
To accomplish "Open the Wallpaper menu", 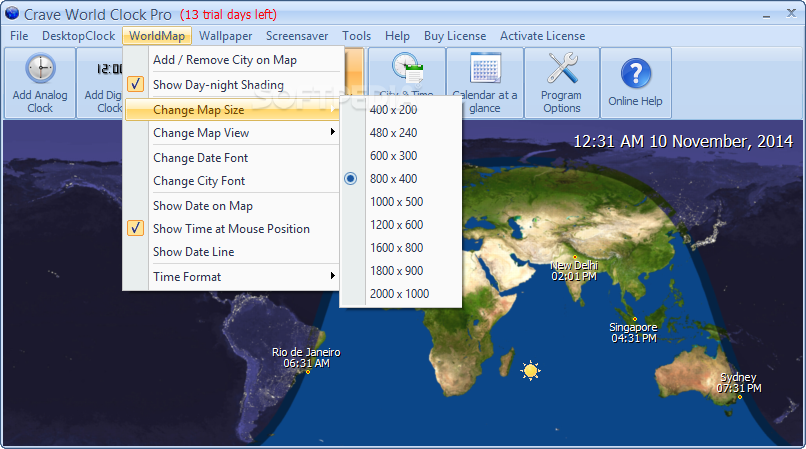I will pyautogui.click(x=226, y=36).
